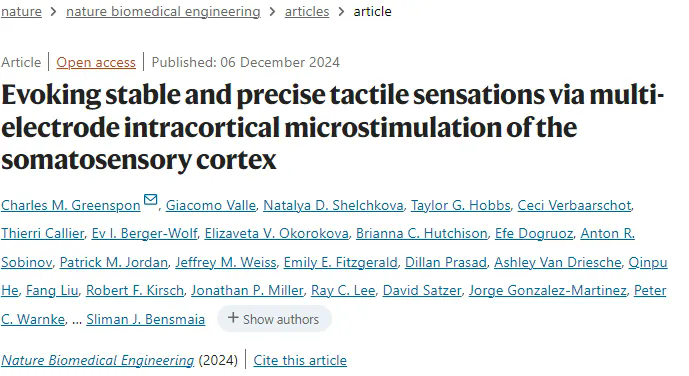Select author Giacomo Valle

pyautogui.click(x=210, y=205)
